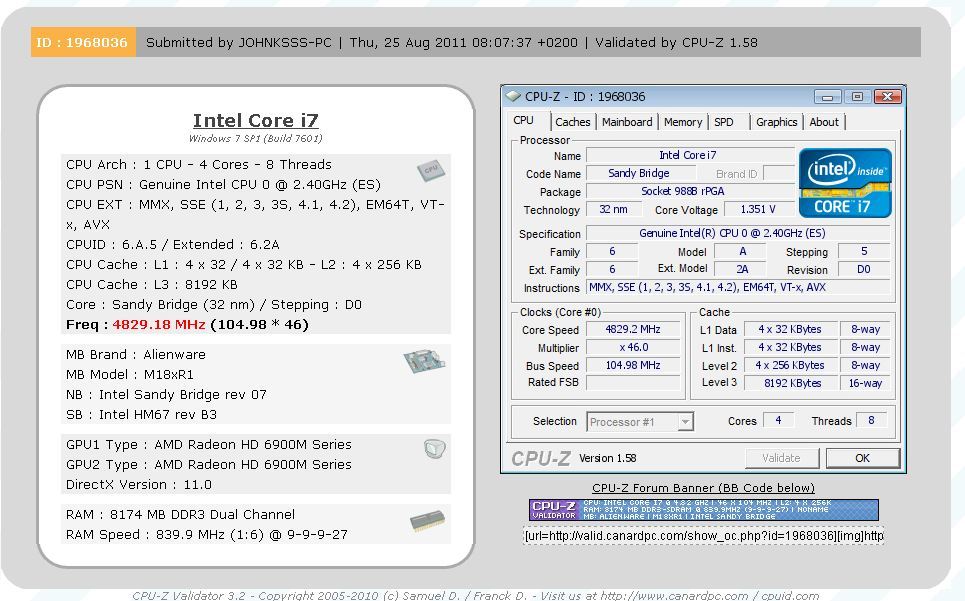Close the CPU-Z window
This screenshot has height=601, width=965.
coord(887,97)
